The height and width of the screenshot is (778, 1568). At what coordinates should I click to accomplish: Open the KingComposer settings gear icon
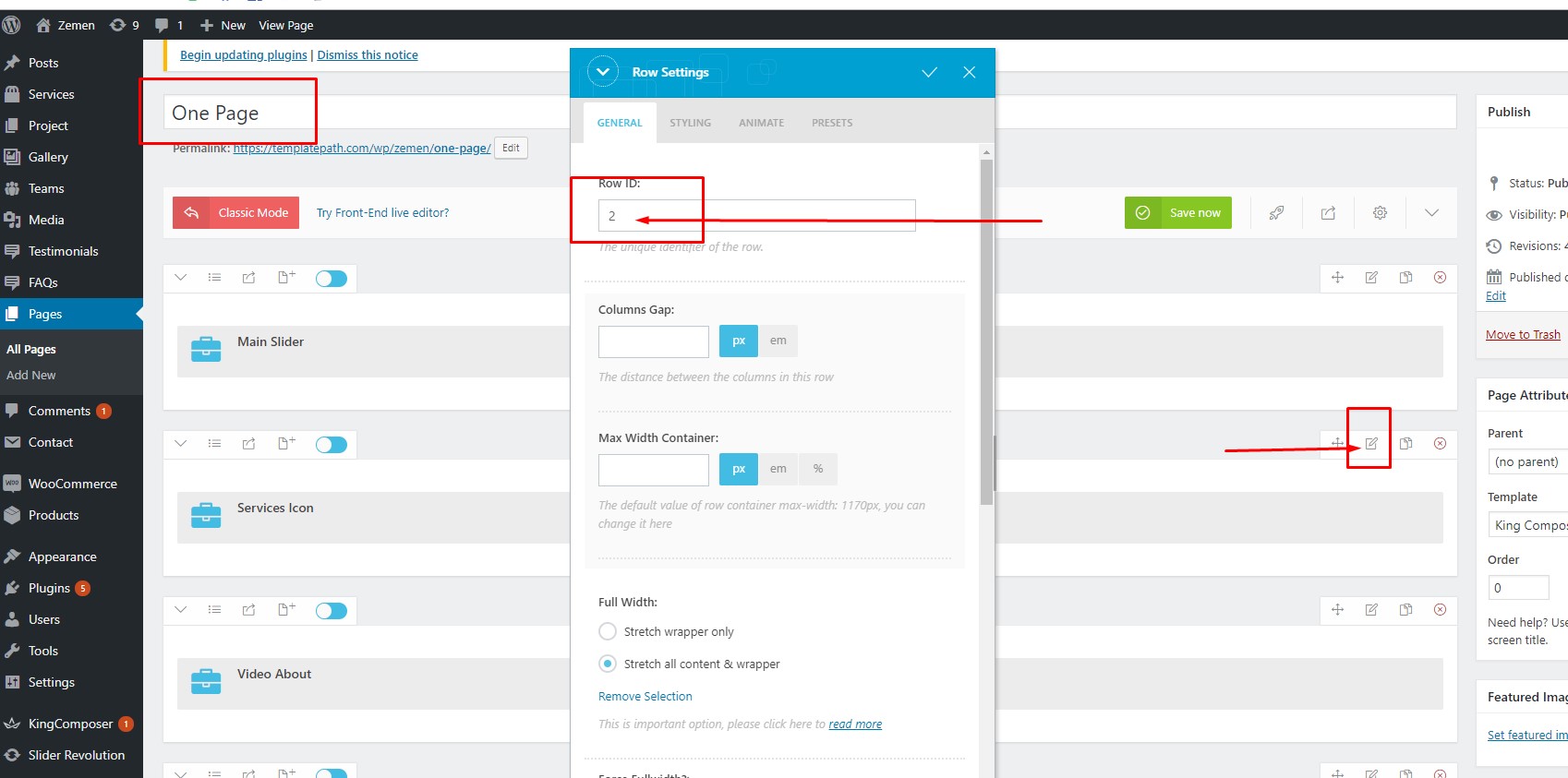pos(1380,213)
